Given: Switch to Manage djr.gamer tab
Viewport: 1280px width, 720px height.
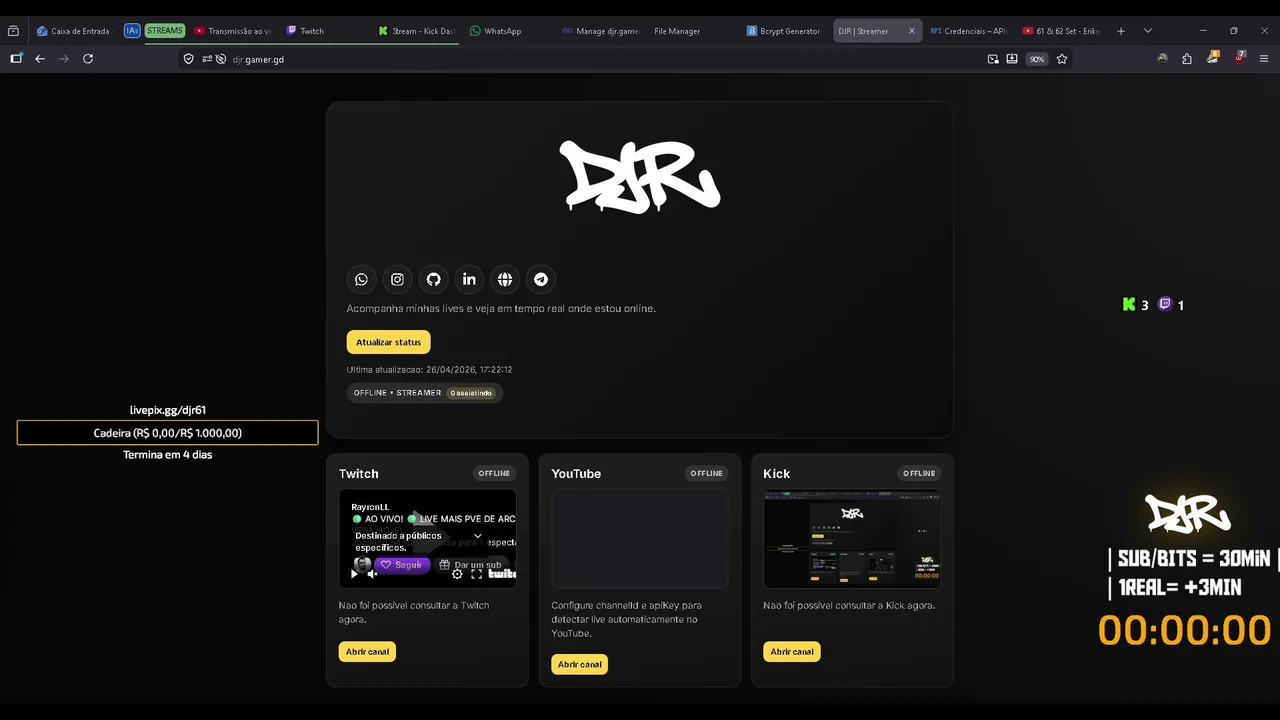Looking at the screenshot, I should 600,31.
